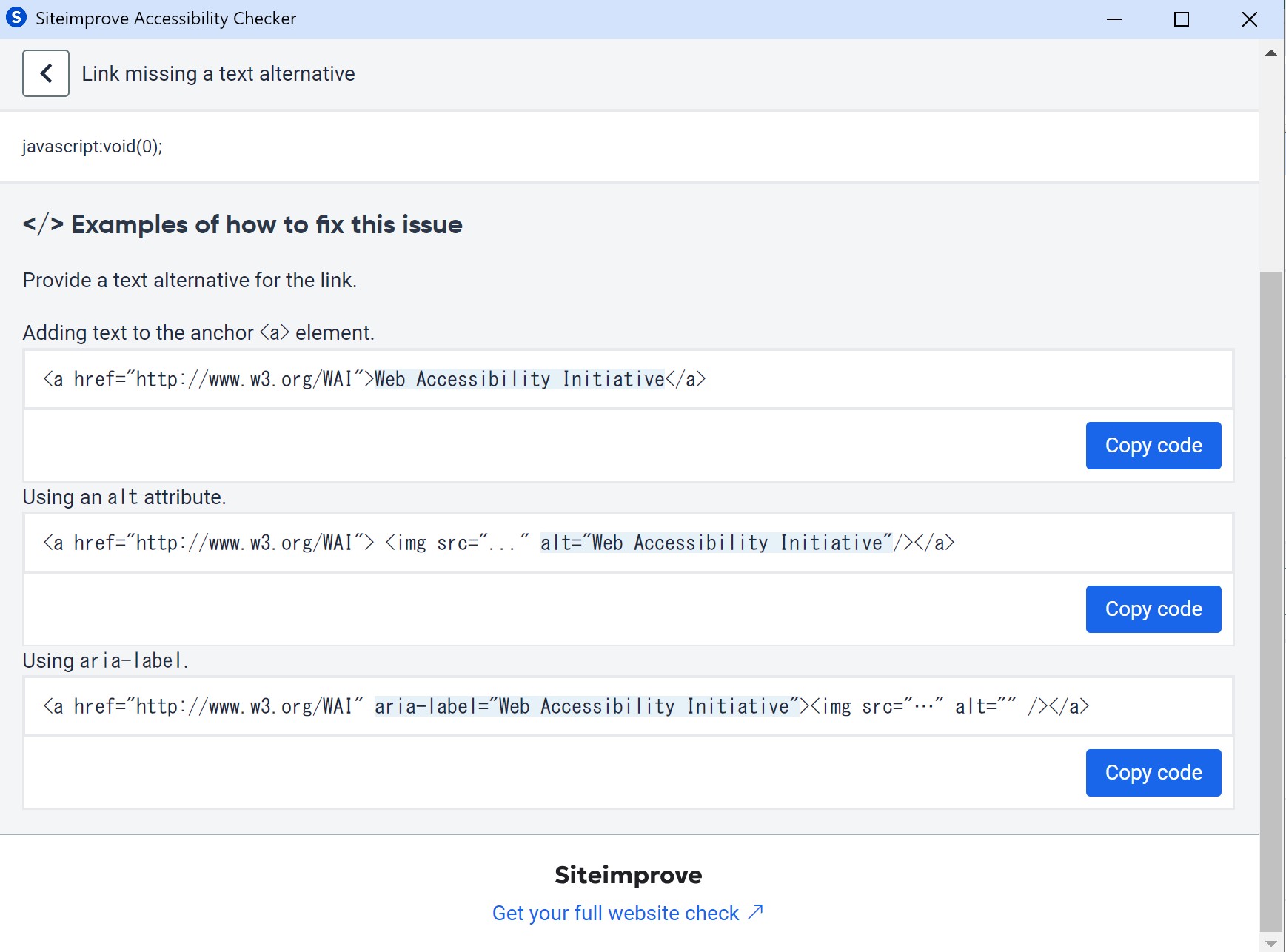Minimize the Accessibility Checker window
The image size is (1286, 952).
[1113, 19]
